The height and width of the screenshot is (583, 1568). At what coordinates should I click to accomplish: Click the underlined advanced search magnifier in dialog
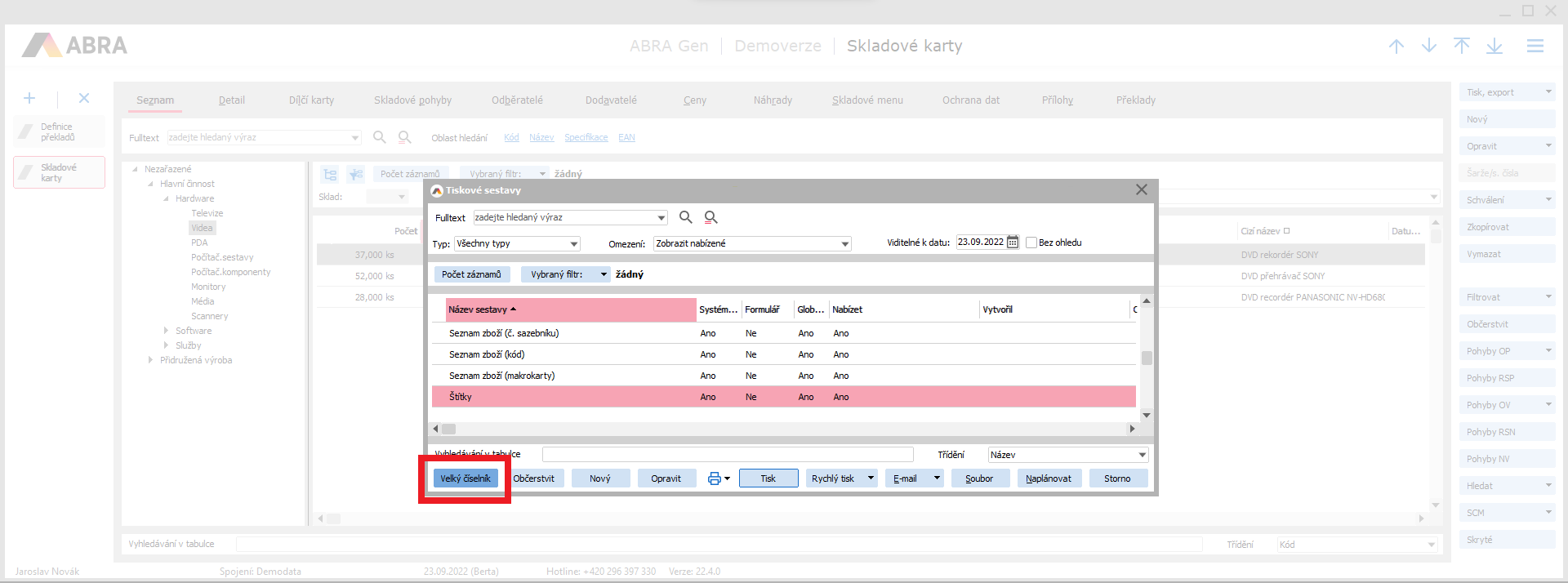click(x=711, y=217)
